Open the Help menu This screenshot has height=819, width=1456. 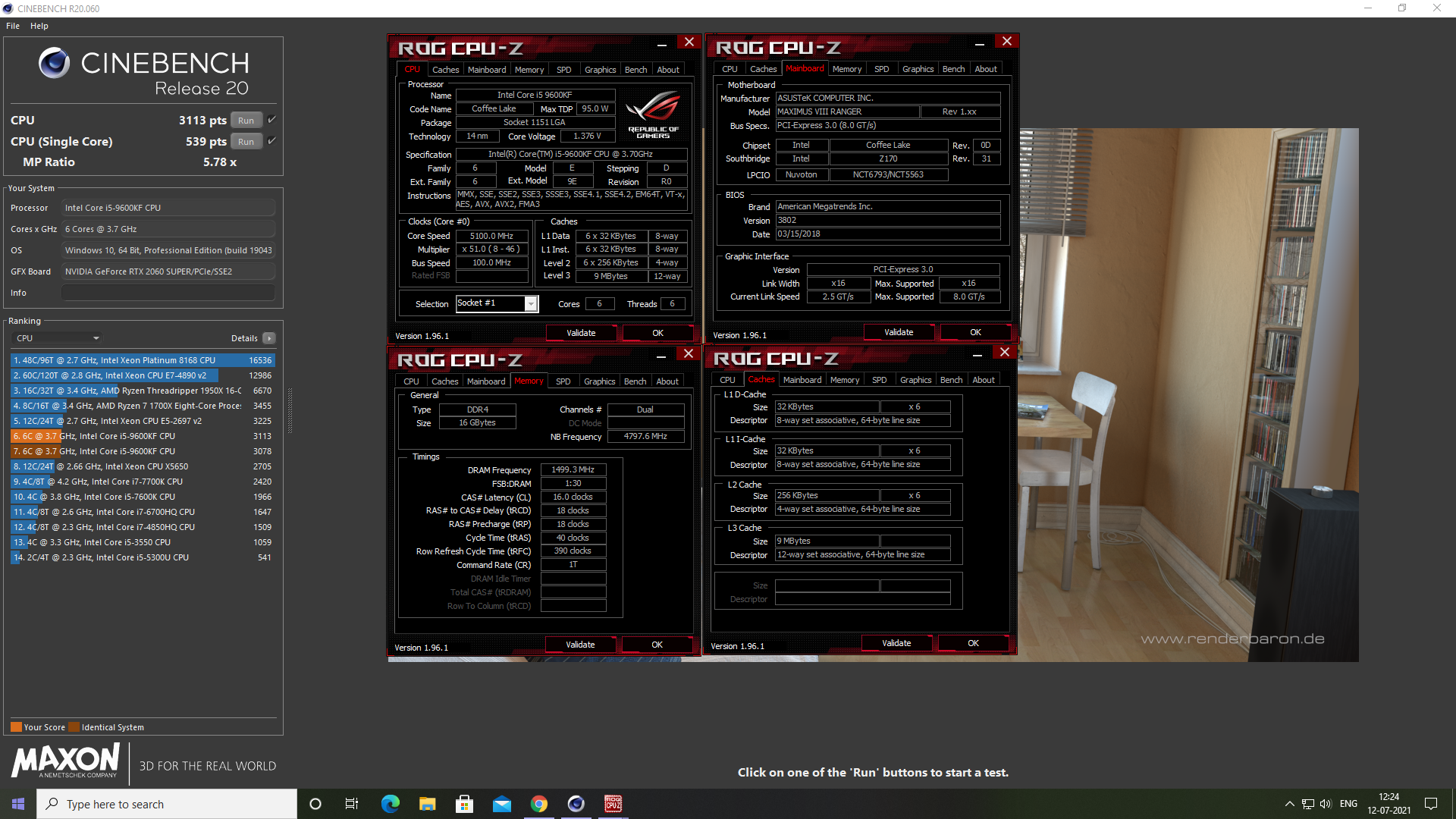tap(39, 26)
